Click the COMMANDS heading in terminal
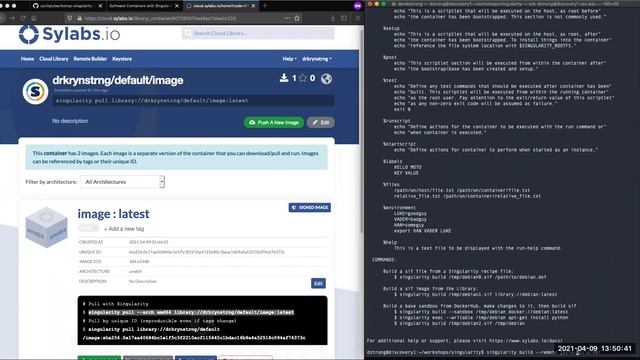This screenshot has width=640, height=360. (383, 260)
